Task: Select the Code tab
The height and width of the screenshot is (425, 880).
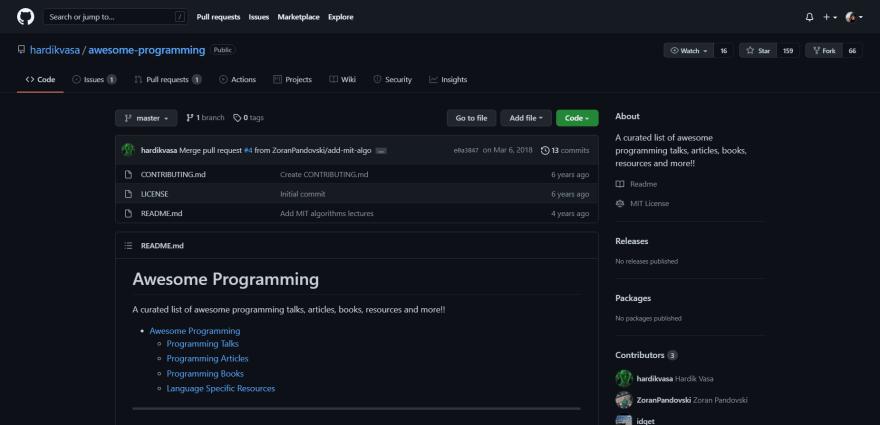Action: tap(40, 80)
